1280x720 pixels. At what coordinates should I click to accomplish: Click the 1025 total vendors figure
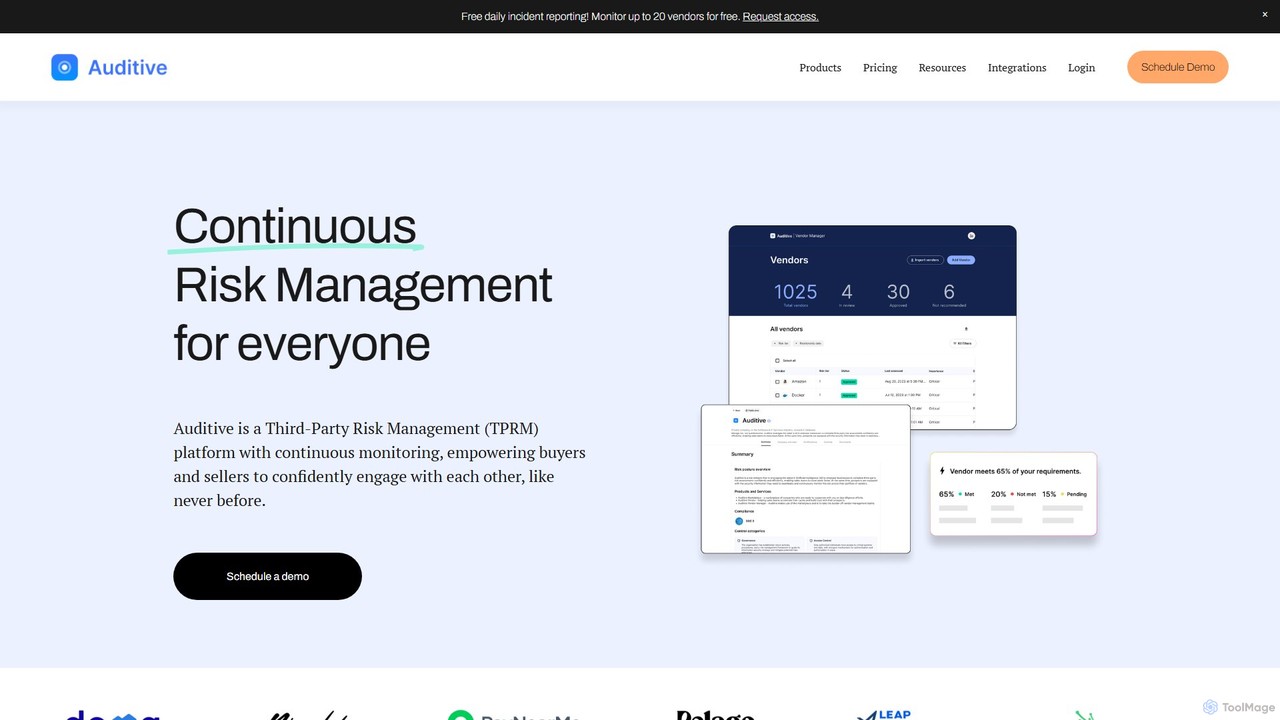tap(795, 292)
